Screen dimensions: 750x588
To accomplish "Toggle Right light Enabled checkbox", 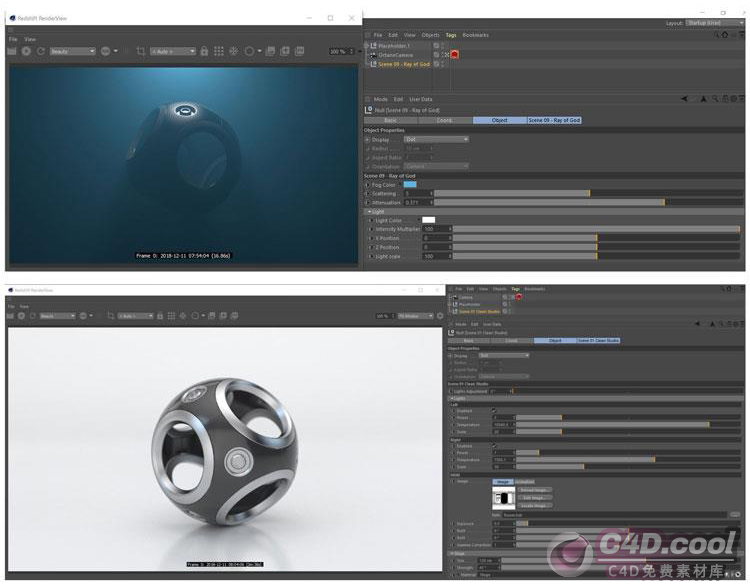I will pyautogui.click(x=494, y=445).
